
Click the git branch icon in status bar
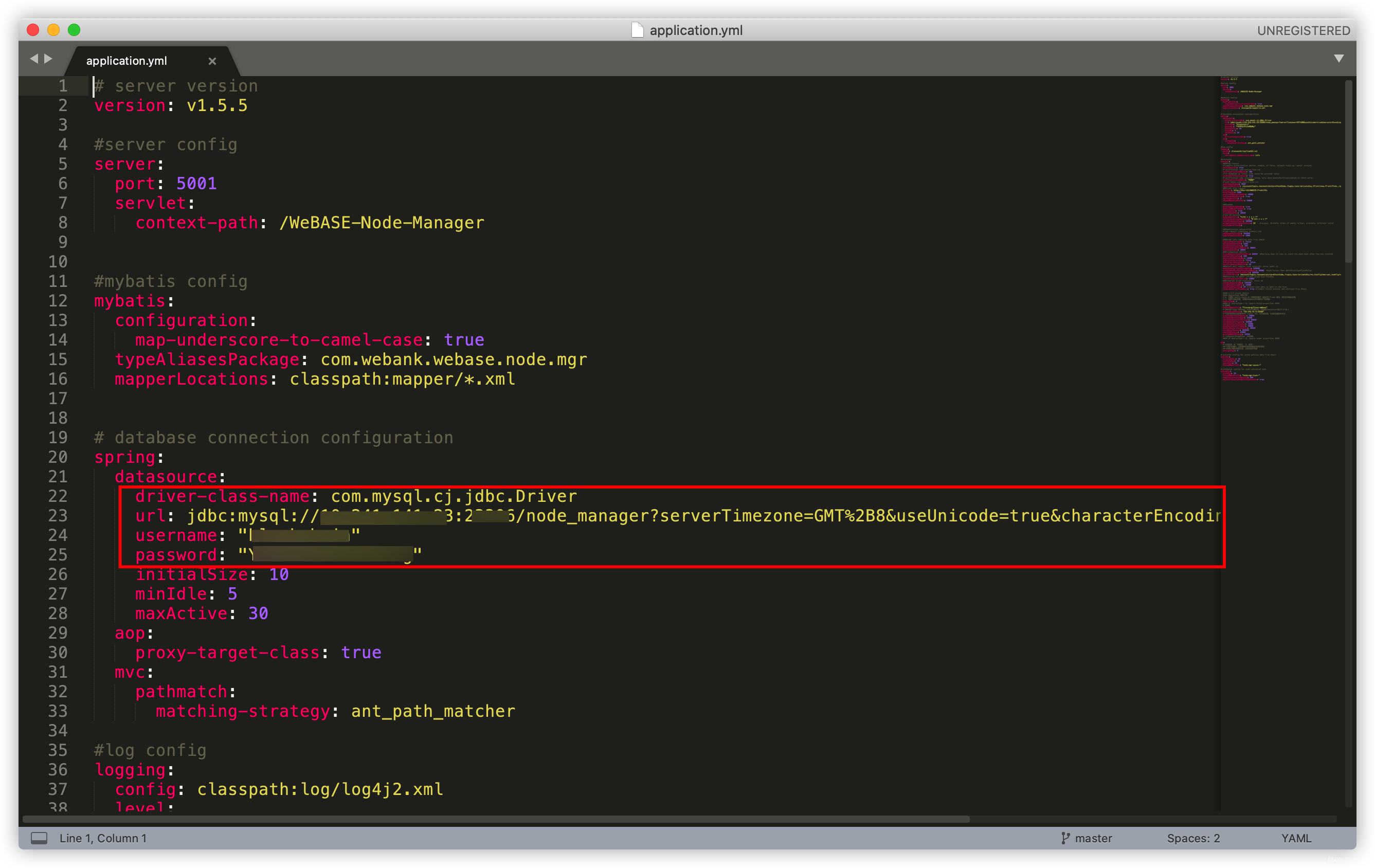click(x=1065, y=838)
